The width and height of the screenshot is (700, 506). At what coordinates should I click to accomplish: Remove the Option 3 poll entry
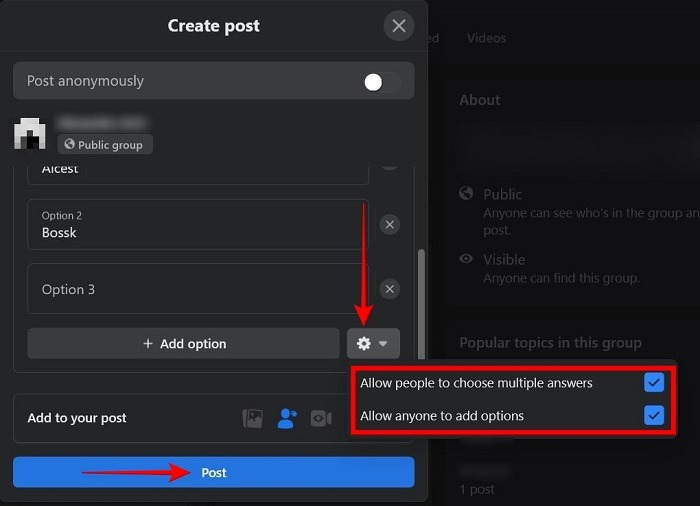click(x=389, y=289)
